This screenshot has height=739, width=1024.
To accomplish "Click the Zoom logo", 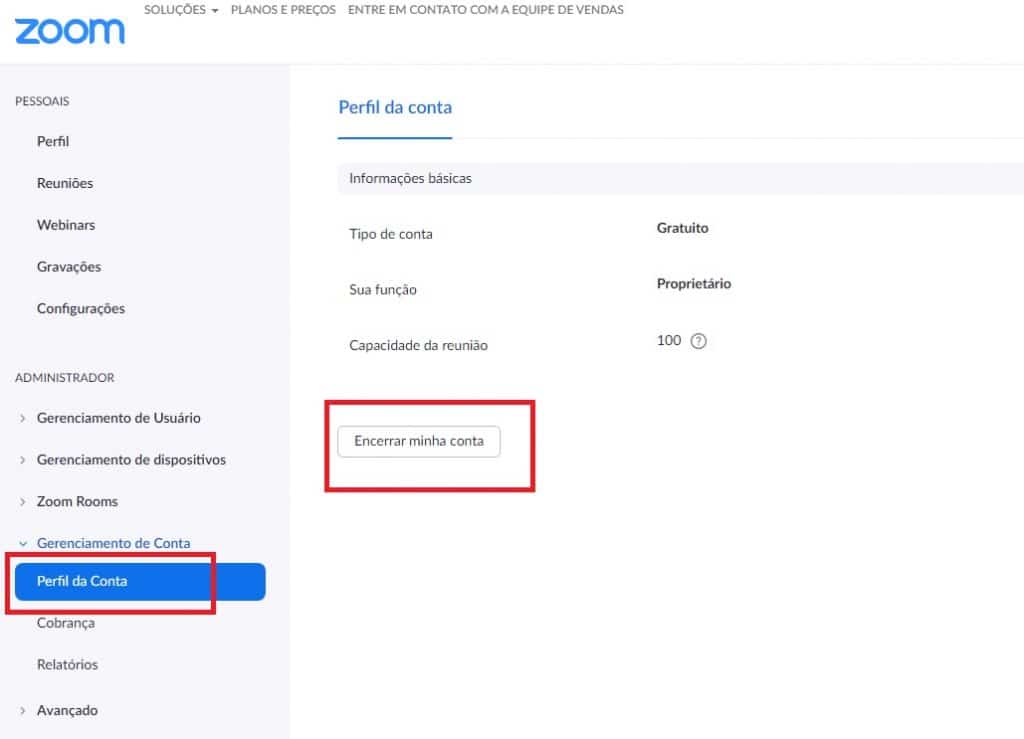I will pyautogui.click(x=70, y=31).
